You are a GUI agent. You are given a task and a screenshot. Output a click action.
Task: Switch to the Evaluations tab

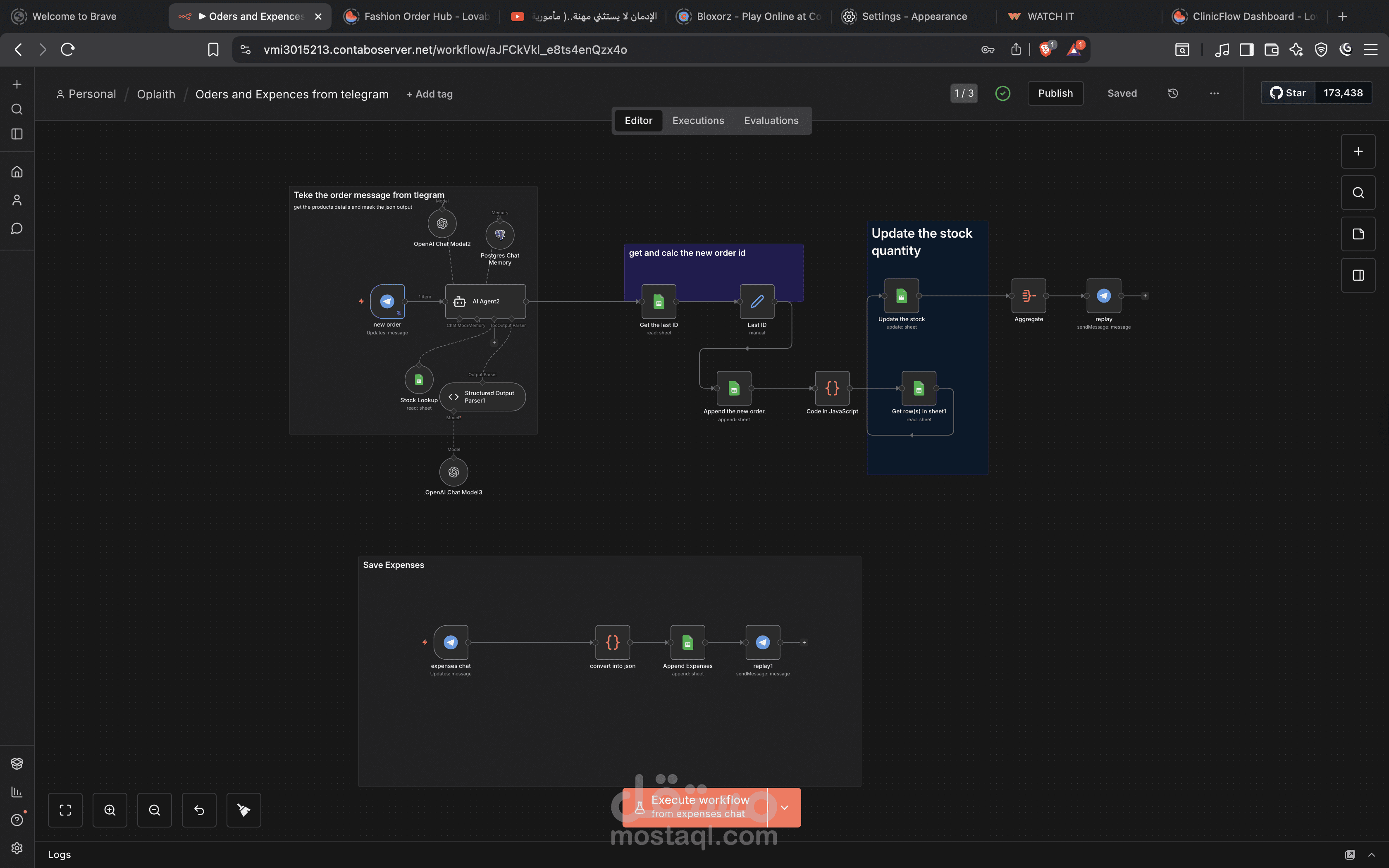pos(771,121)
